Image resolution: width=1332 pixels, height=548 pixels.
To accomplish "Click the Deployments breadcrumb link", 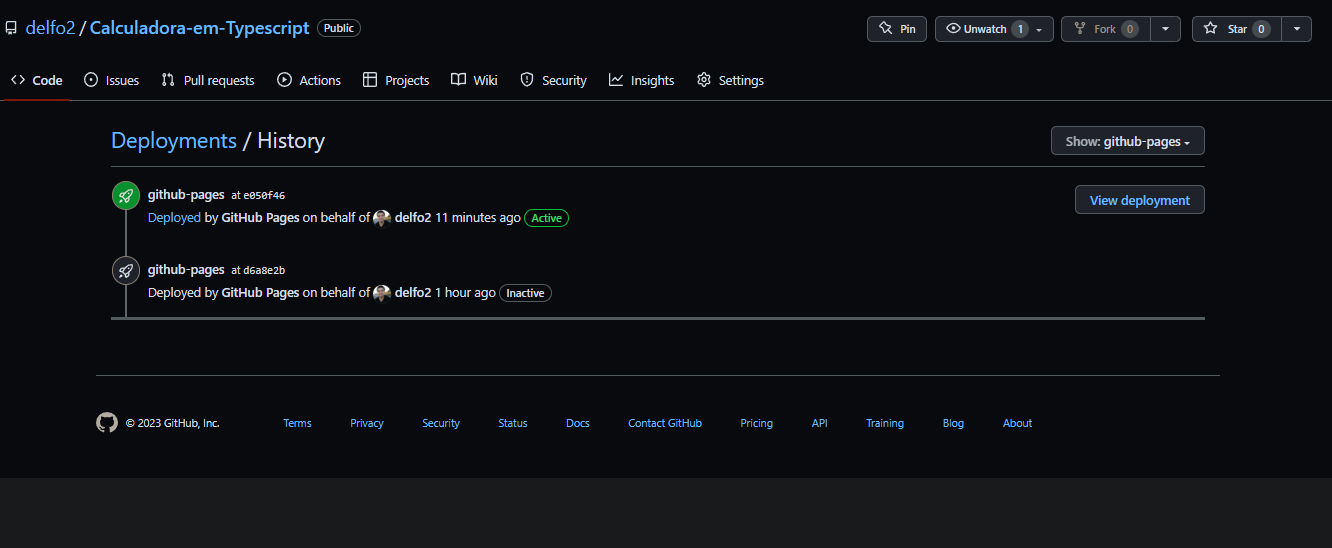I will pyautogui.click(x=174, y=141).
